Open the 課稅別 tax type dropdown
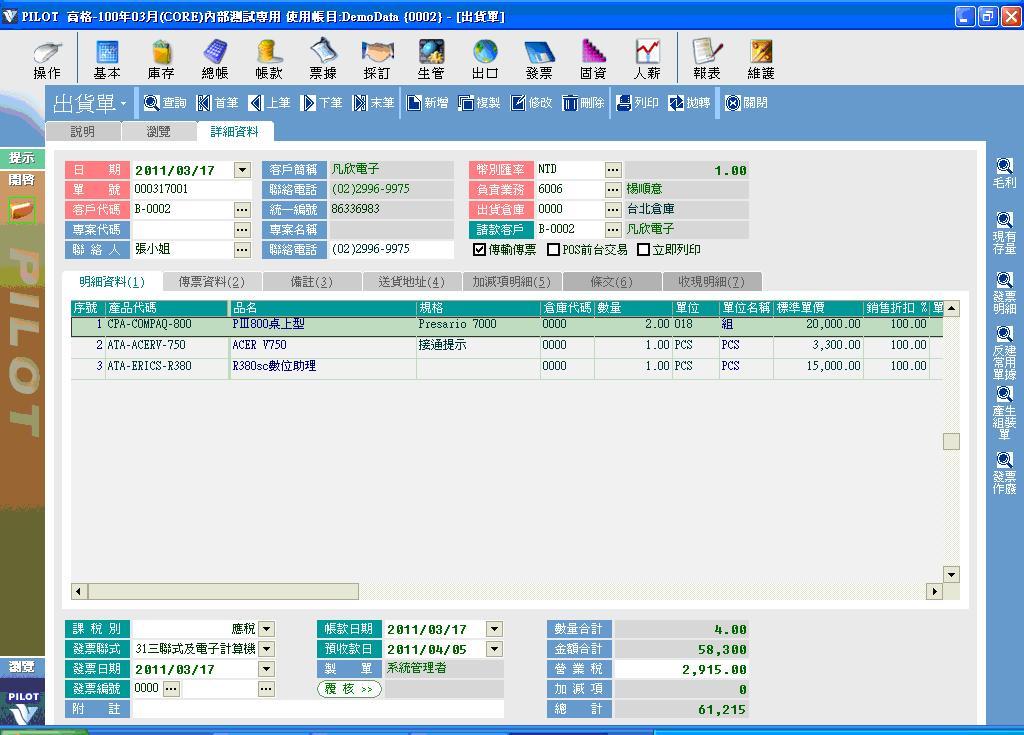The image size is (1024, 735). tap(266, 629)
